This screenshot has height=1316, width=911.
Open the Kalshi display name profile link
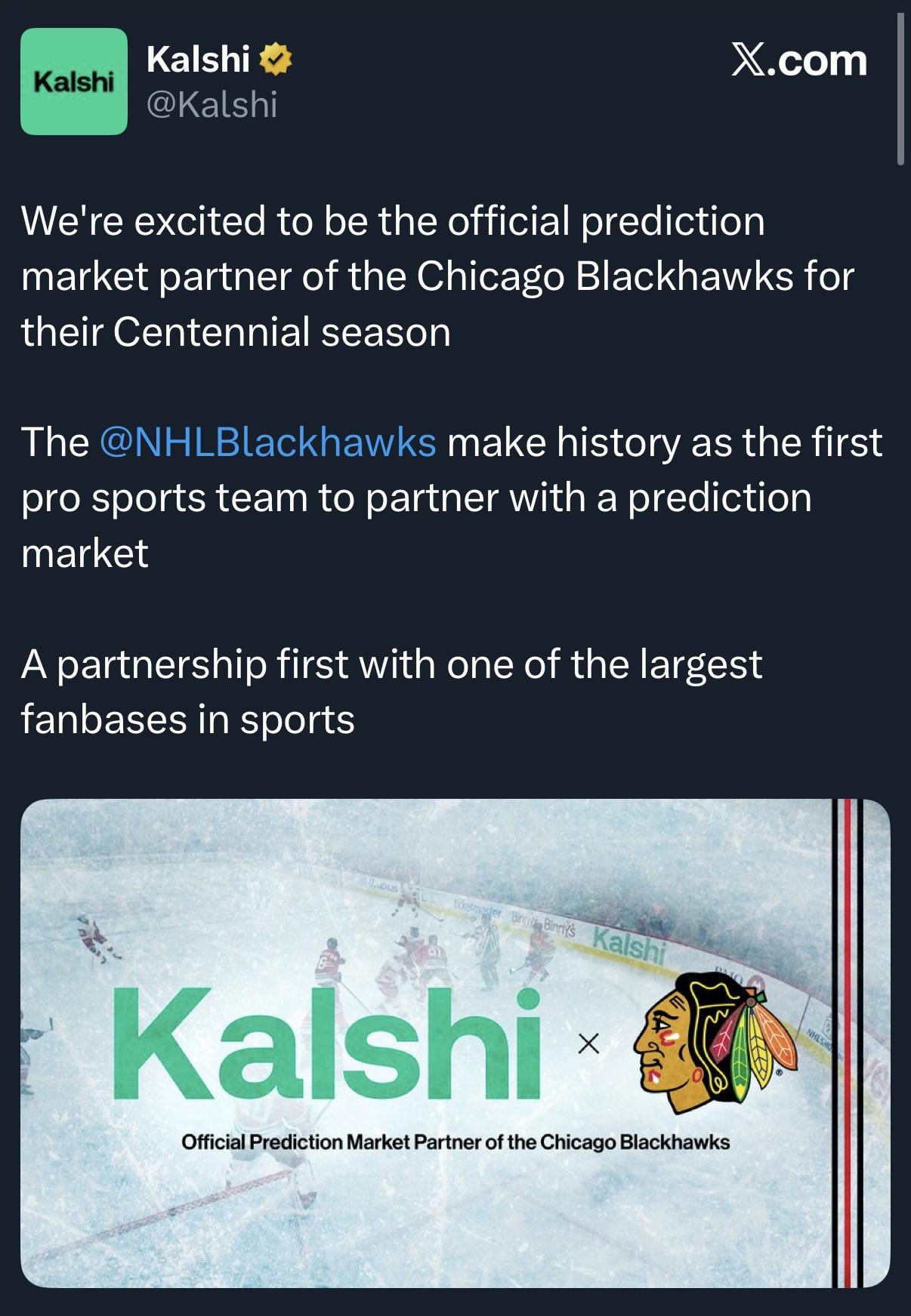tap(198, 59)
